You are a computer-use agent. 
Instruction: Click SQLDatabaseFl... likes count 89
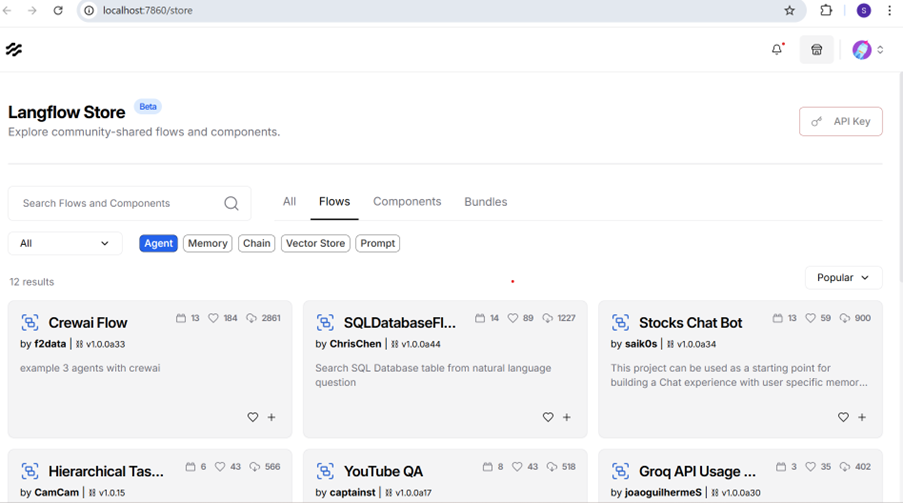coord(528,318)
